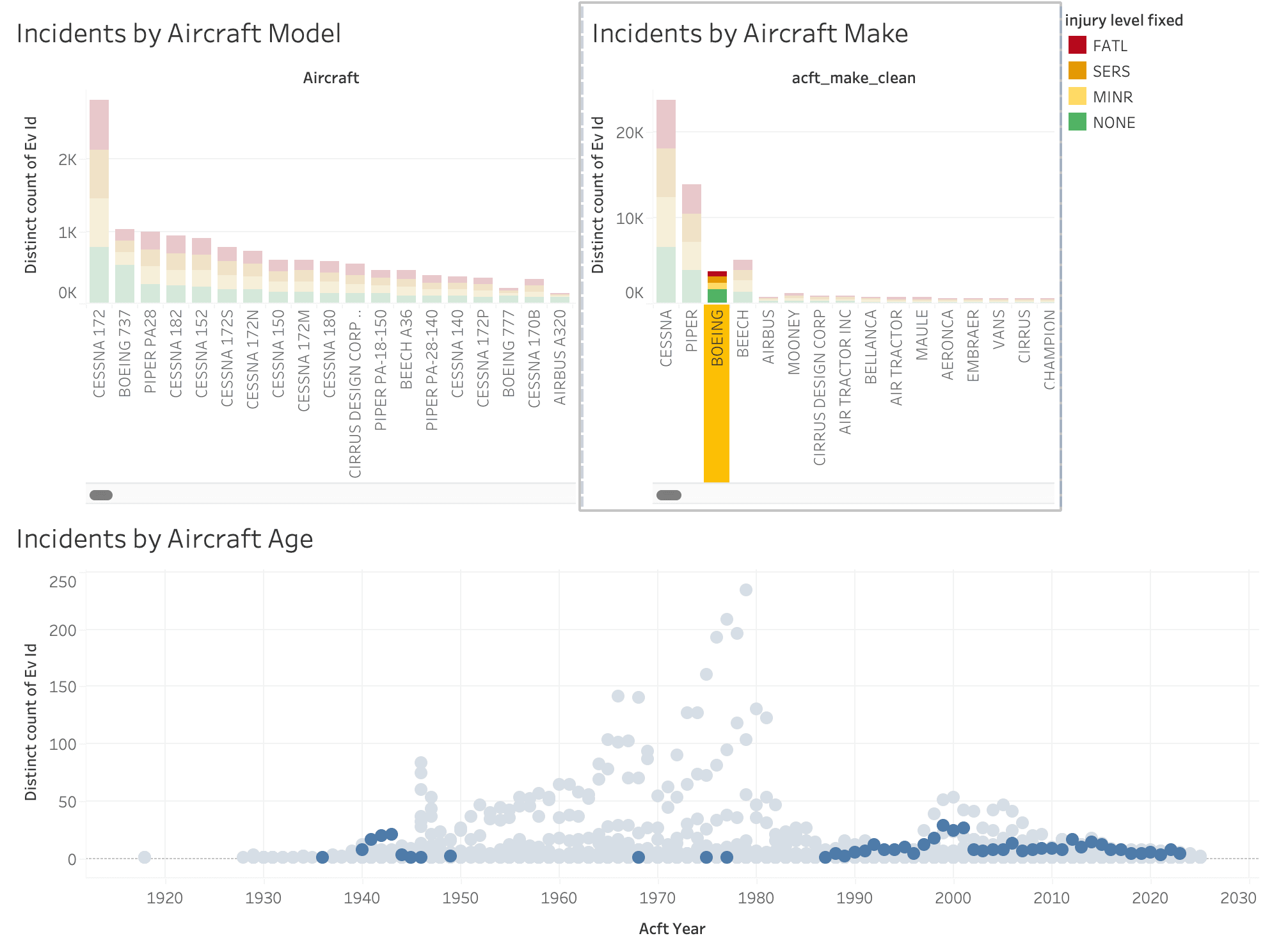1272x952 pixels.
Task: Select the CESSNA 152 axis label
Action: [202, 354]
